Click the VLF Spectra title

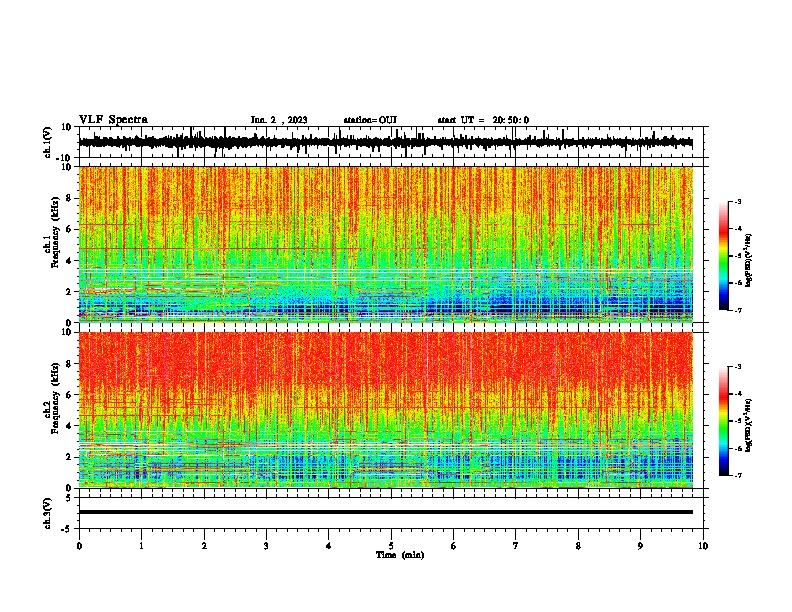pyautogui.click(x=113, y=120)
